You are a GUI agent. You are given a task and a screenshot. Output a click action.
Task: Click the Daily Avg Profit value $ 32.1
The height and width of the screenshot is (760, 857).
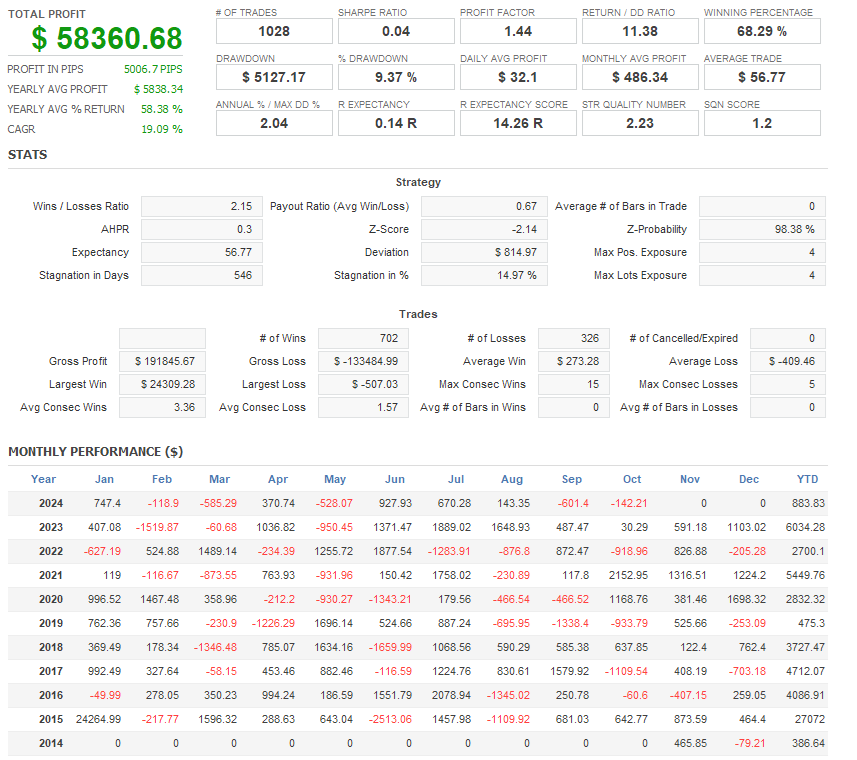[x=518, y=77]
